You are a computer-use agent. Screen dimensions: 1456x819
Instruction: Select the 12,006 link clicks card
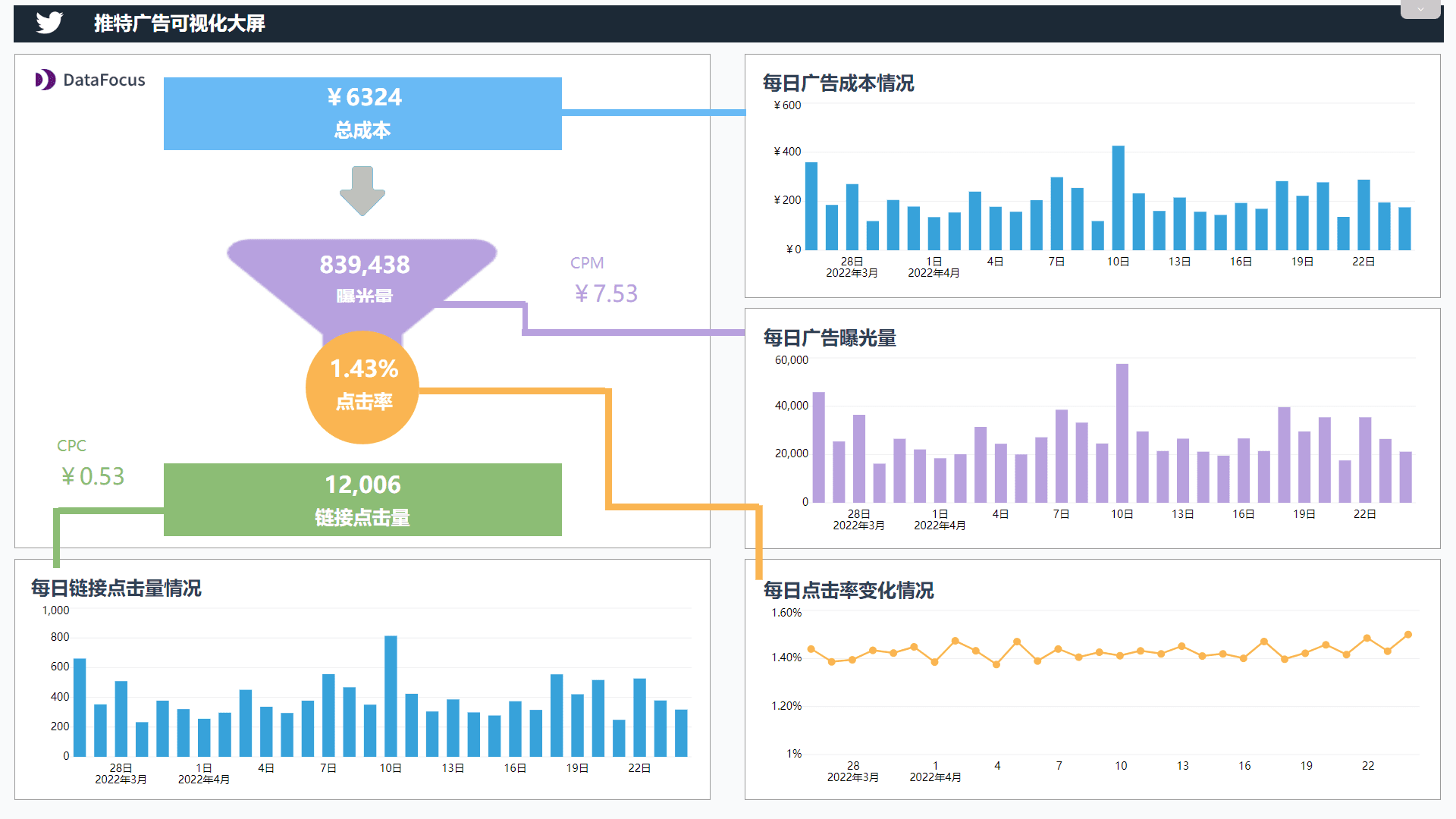tap(362, 500)
